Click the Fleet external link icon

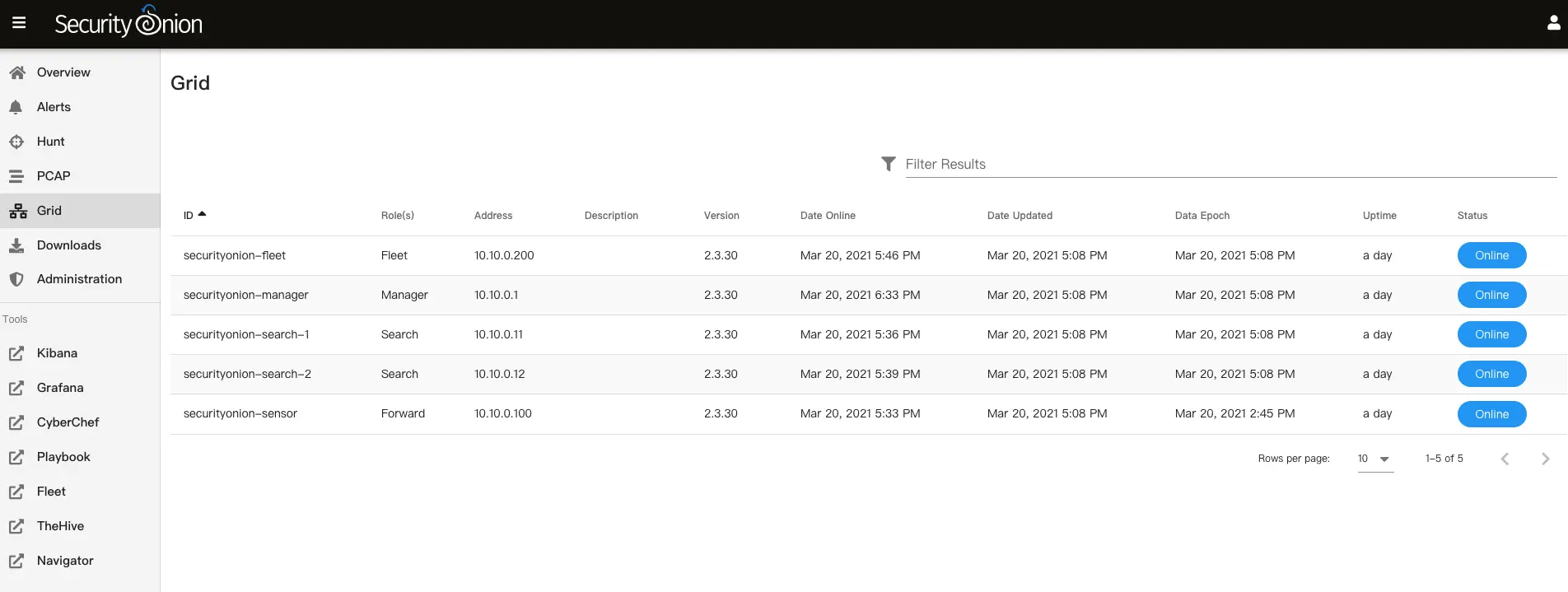[x=16, y=492]
